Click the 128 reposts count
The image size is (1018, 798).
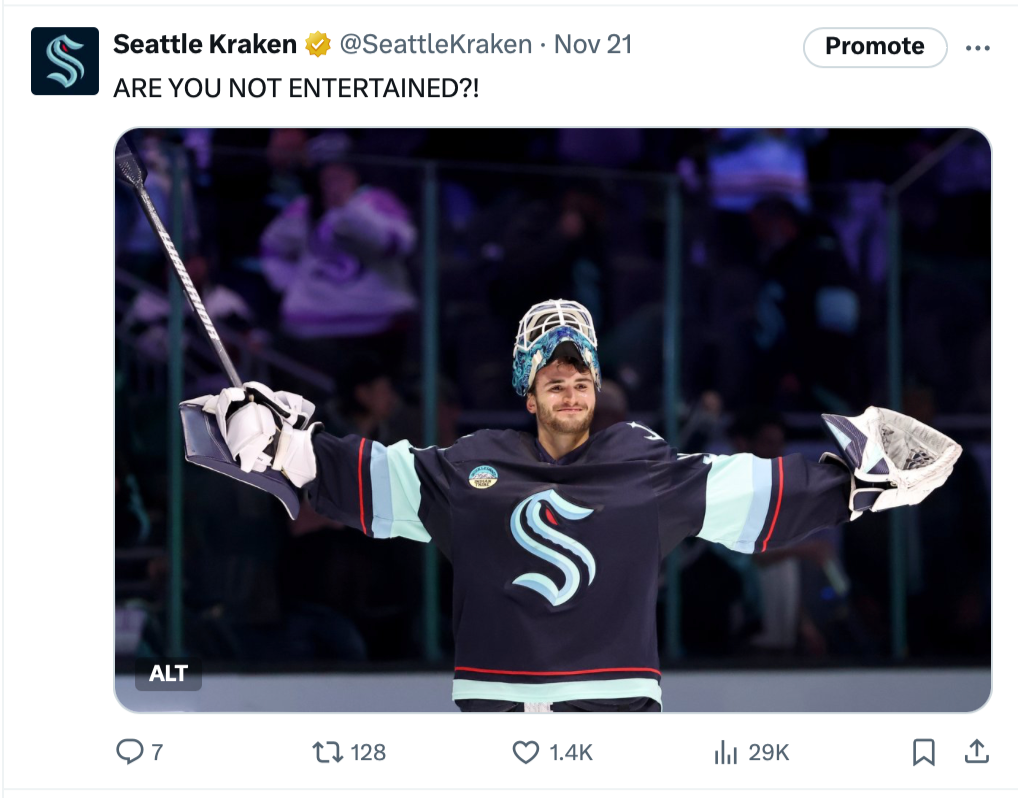tap(368, 753)
